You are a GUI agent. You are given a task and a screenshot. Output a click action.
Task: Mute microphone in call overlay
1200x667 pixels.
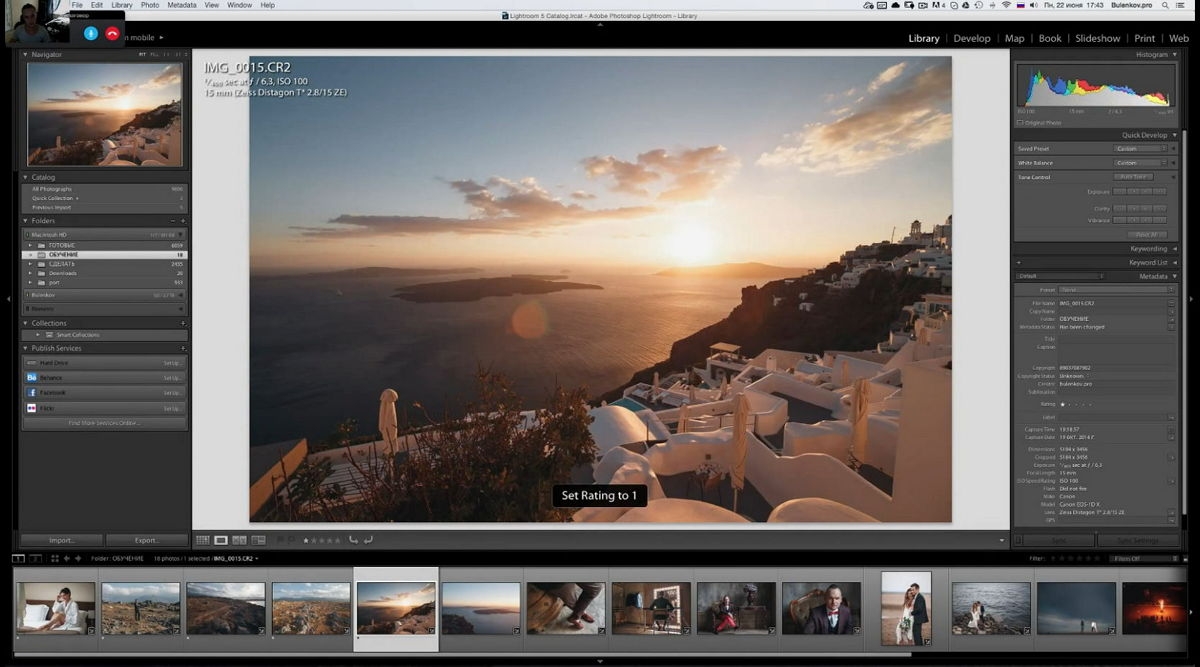(x=91, y=33)
